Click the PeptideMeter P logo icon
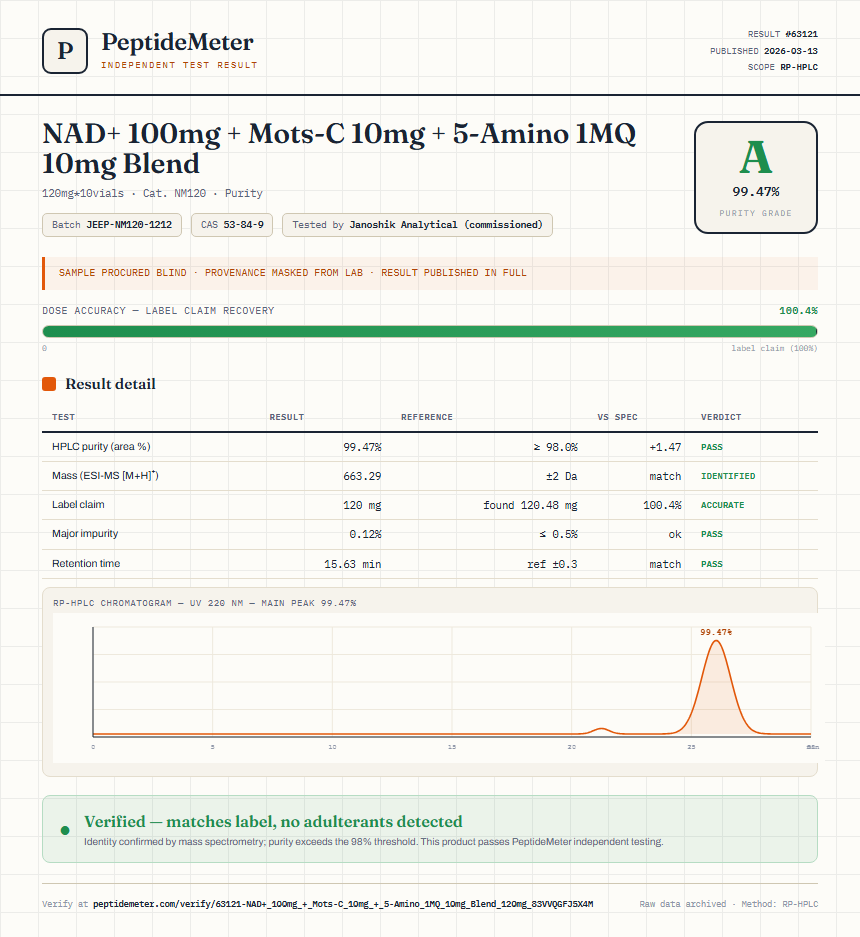 click(x=65, y=51)
